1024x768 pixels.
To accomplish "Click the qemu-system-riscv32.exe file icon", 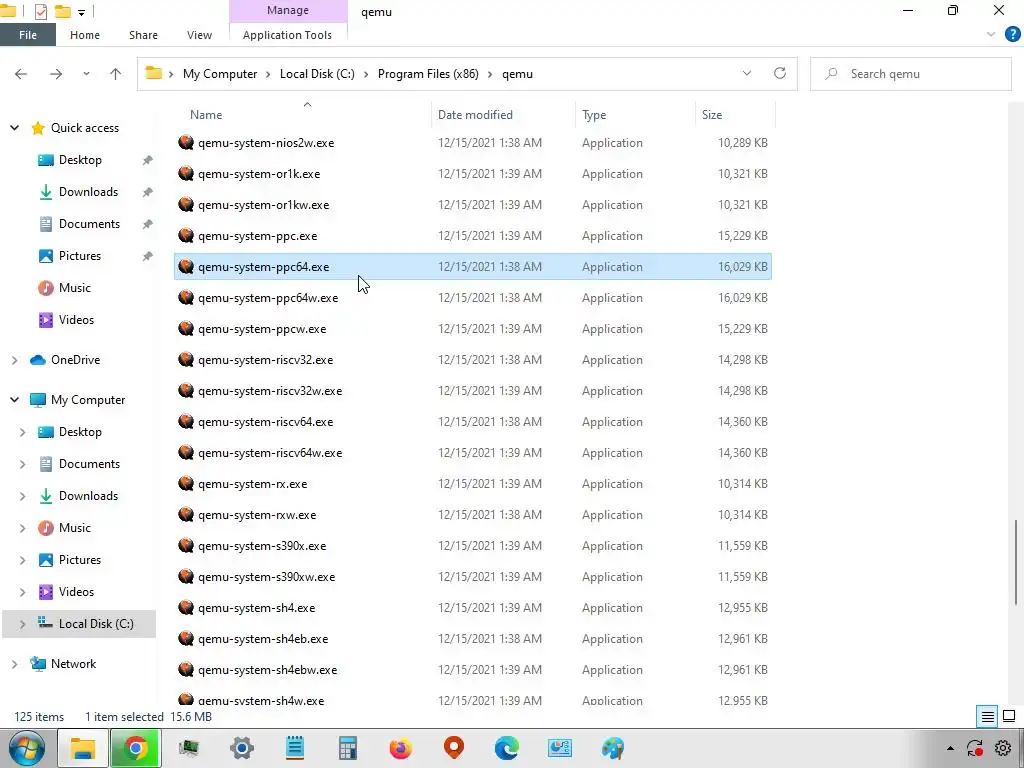I will 186,360.
